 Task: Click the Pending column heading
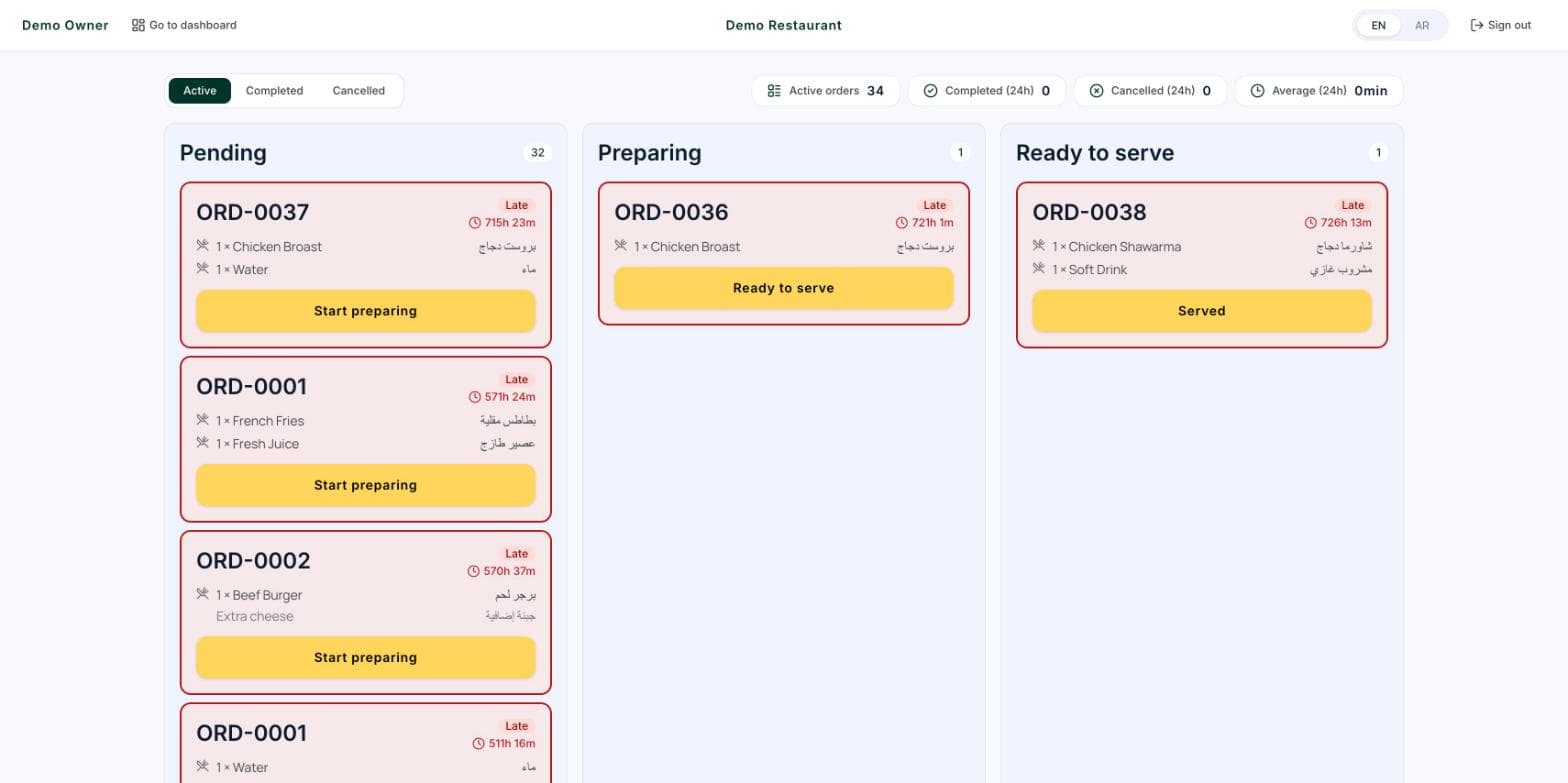tap(223, 153)
